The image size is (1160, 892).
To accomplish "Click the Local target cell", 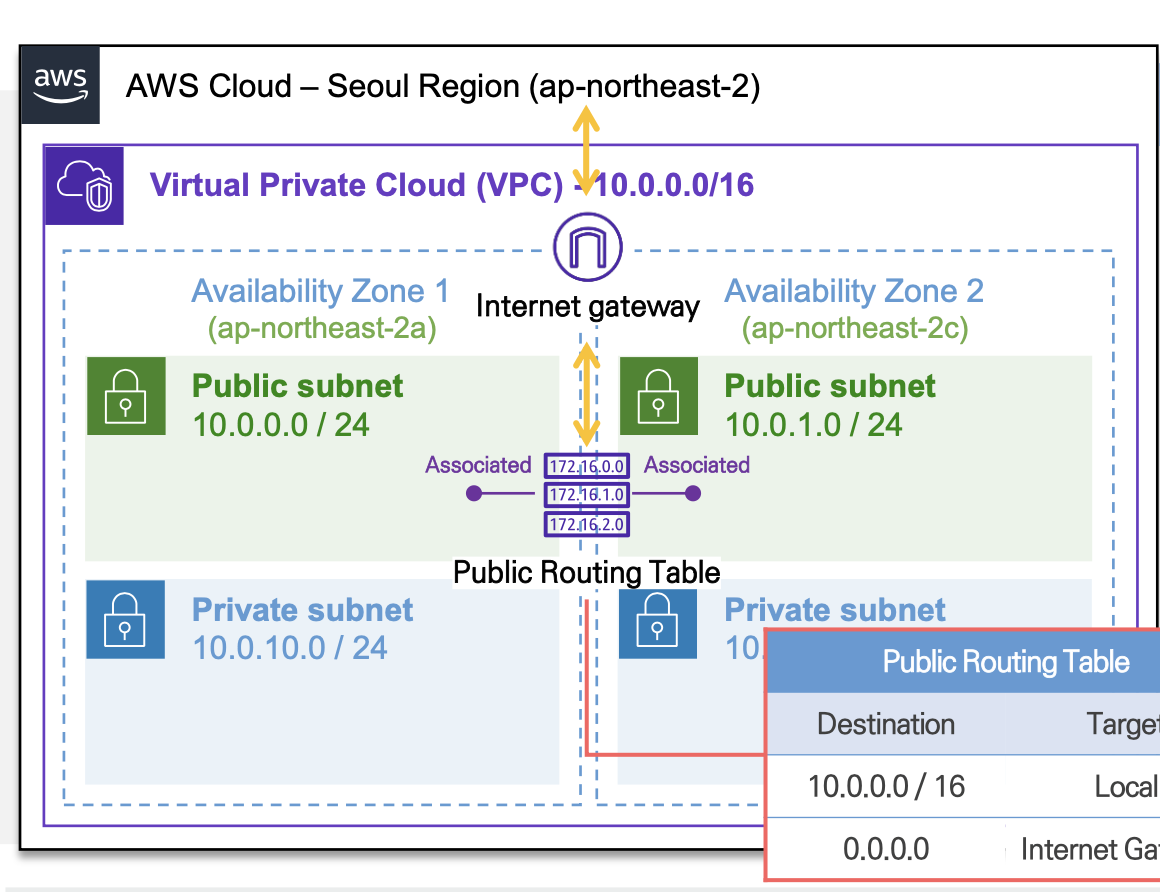I will pyautogui.click(x=1126, y=786).
